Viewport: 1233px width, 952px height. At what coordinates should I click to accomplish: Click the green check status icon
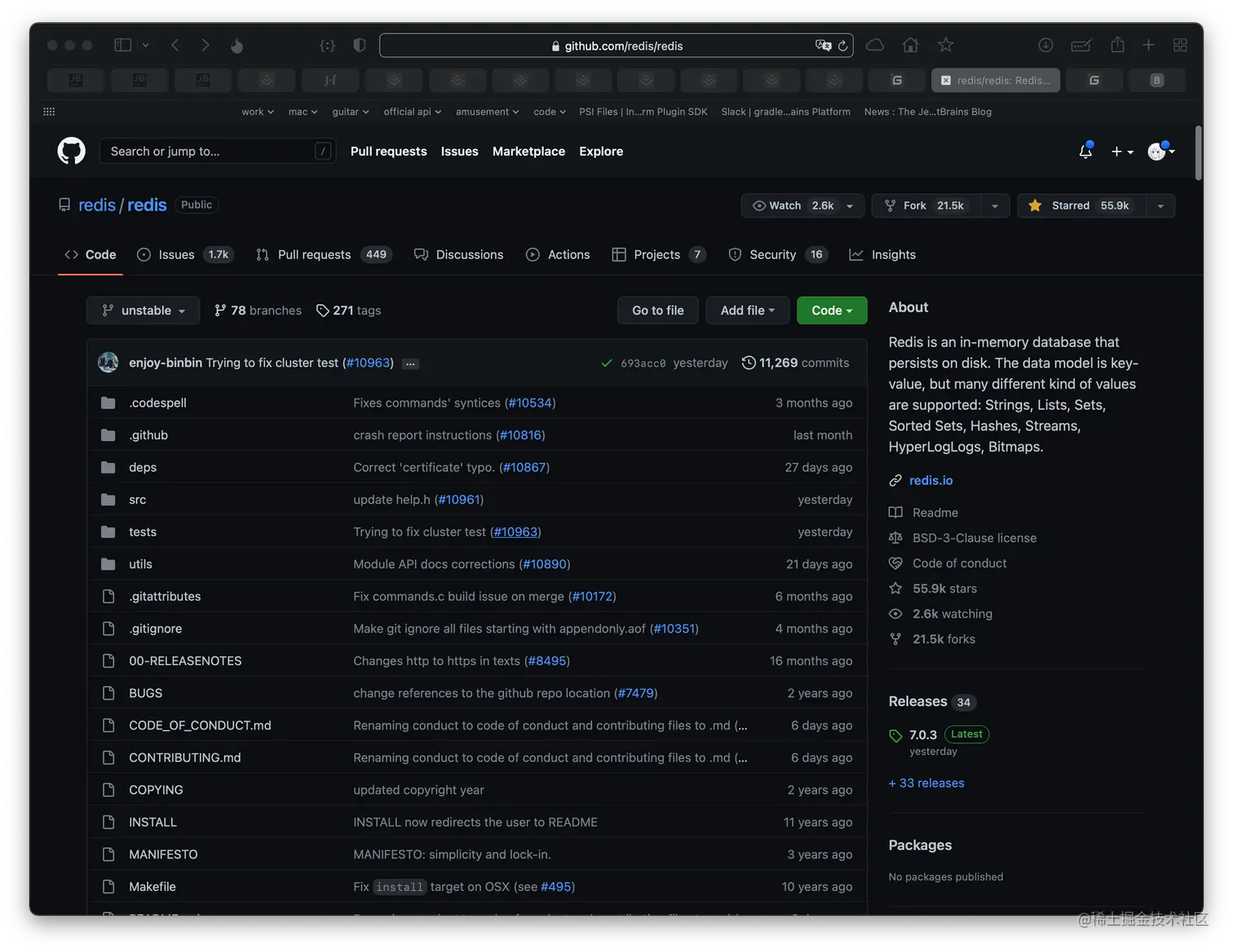pos(607,364)
